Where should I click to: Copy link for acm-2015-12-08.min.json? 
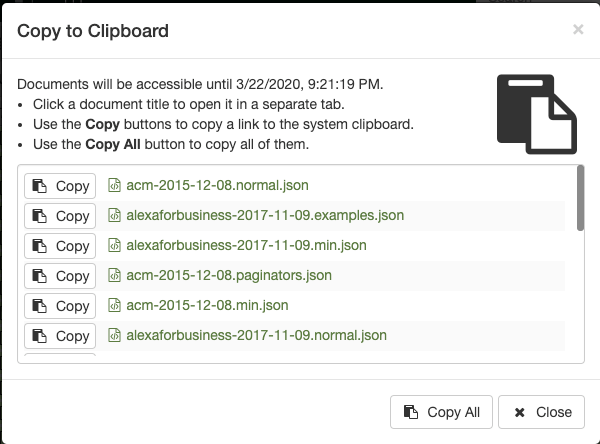[60, 306]
